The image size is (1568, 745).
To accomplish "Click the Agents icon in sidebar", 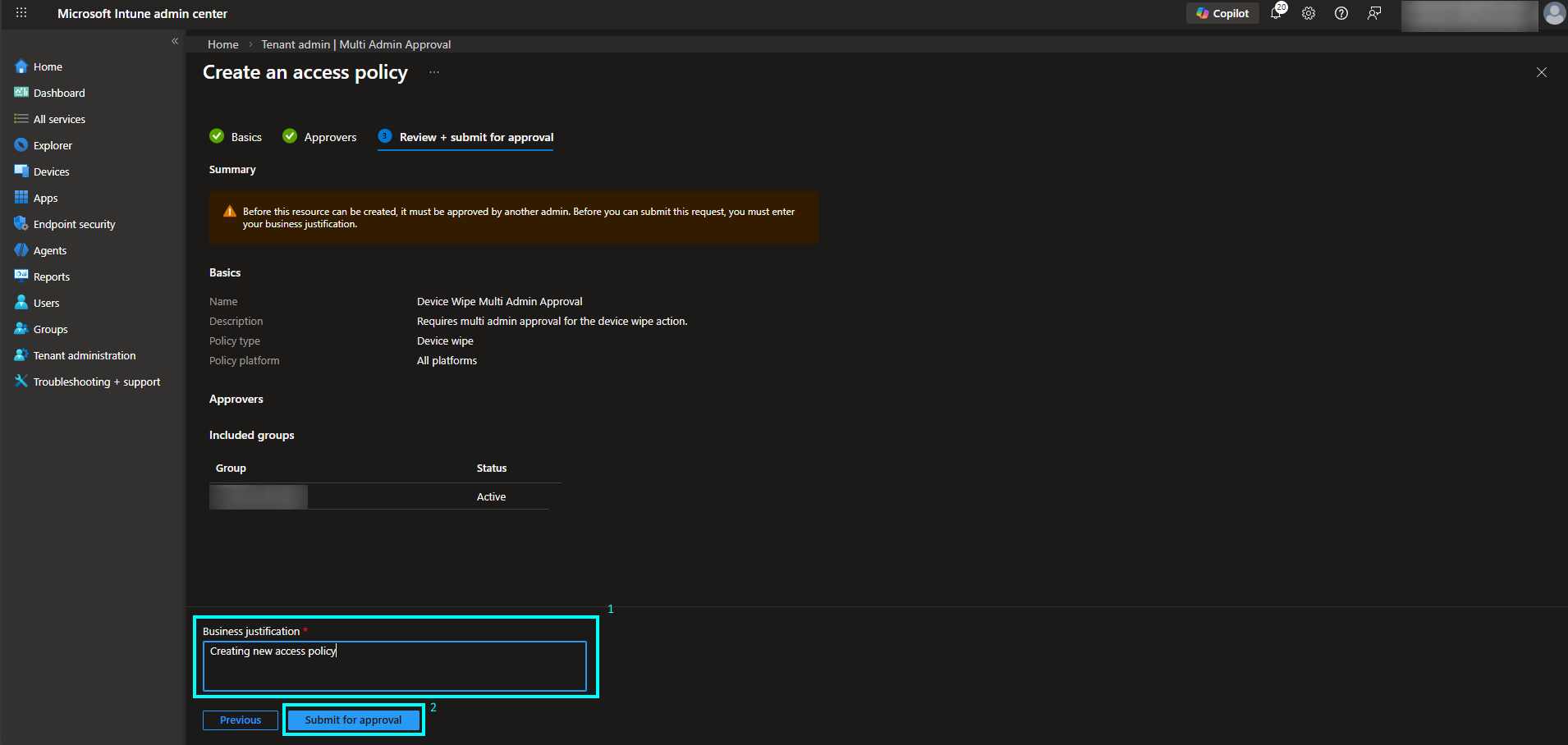I will pyautogui.click(x=21, y=250).
